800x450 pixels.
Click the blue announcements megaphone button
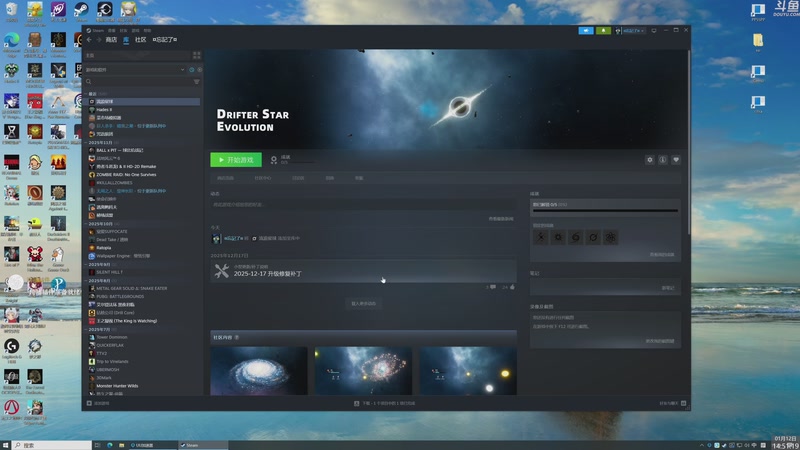point(586,31)
